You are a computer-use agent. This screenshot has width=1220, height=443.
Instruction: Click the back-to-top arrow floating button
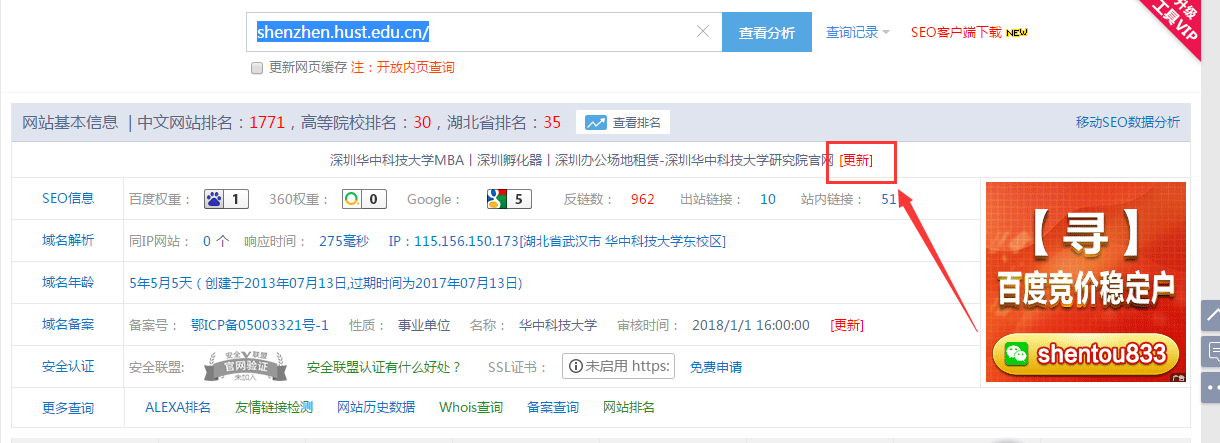click(1211, 316)
